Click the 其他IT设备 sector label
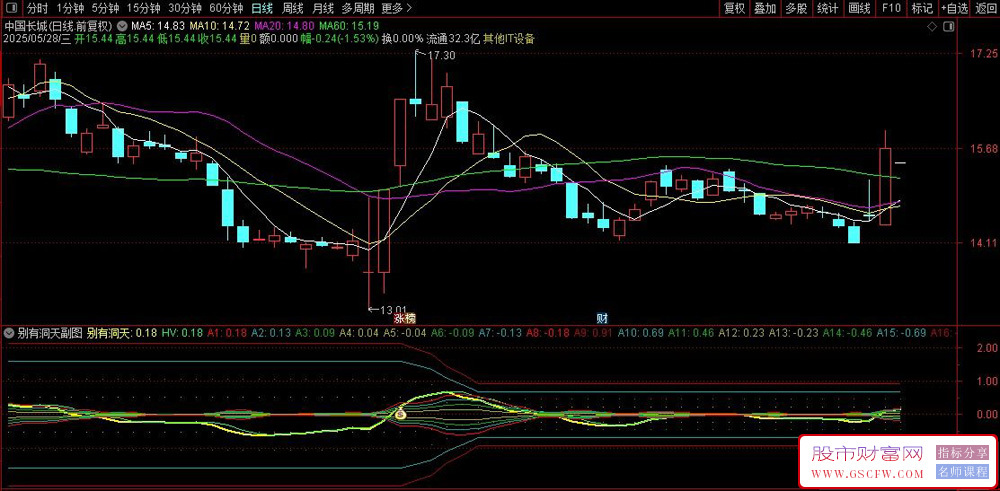1000x491 pixels. (509, 39)
